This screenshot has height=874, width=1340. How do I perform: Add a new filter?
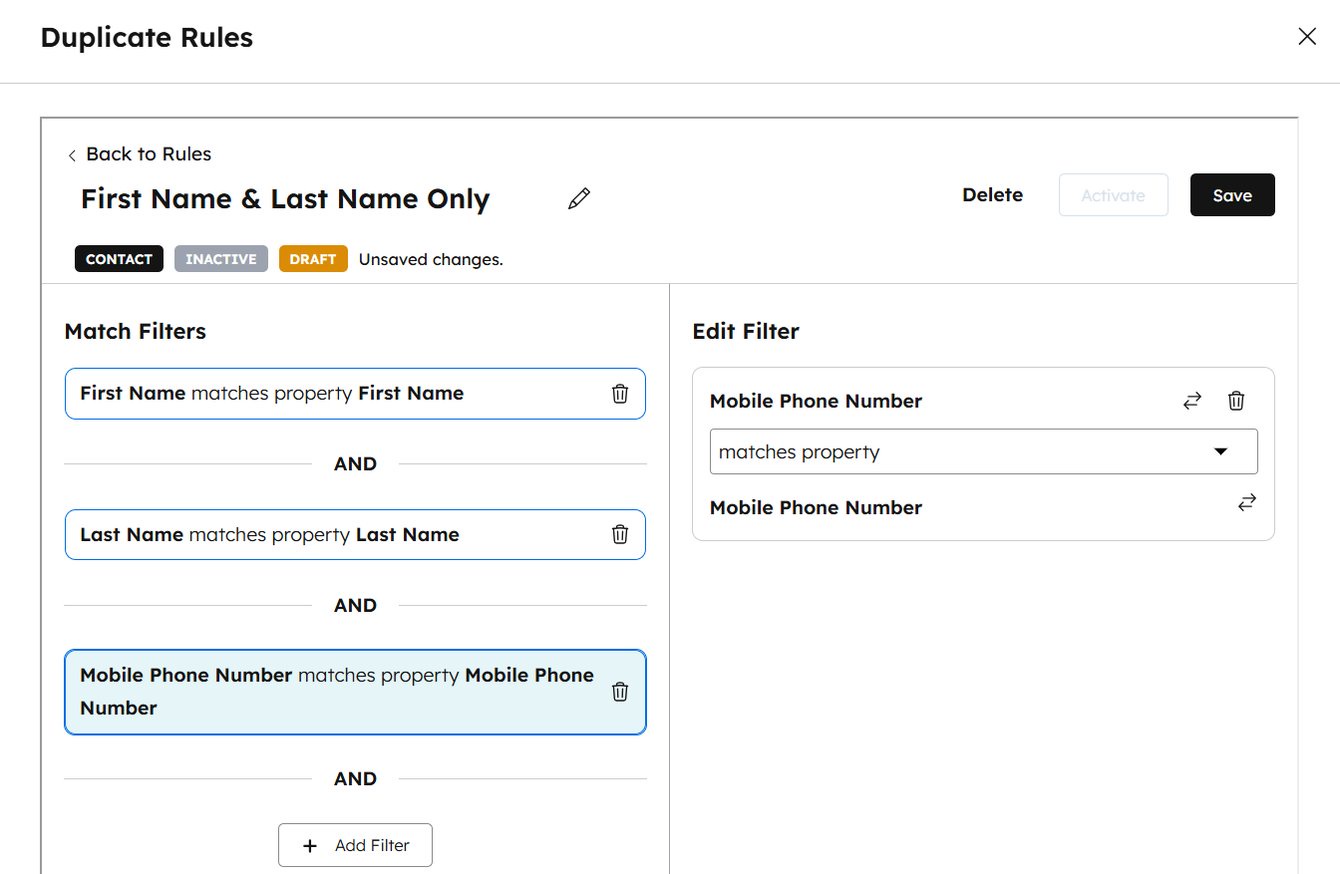pyautogui.click(x=355, y=845)
